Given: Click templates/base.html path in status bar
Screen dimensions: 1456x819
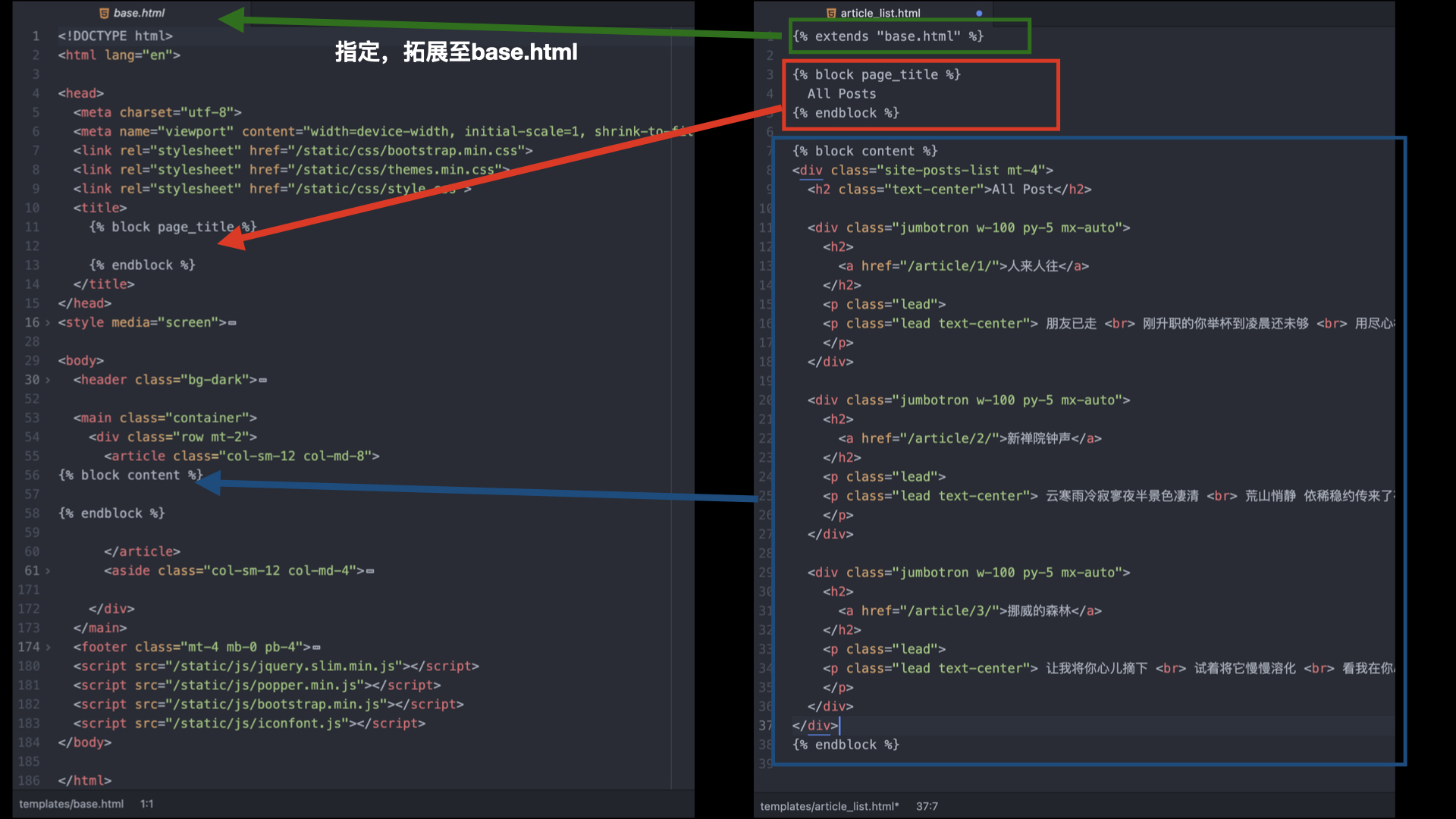Looking at the screenshot, I should coord(71,804).
